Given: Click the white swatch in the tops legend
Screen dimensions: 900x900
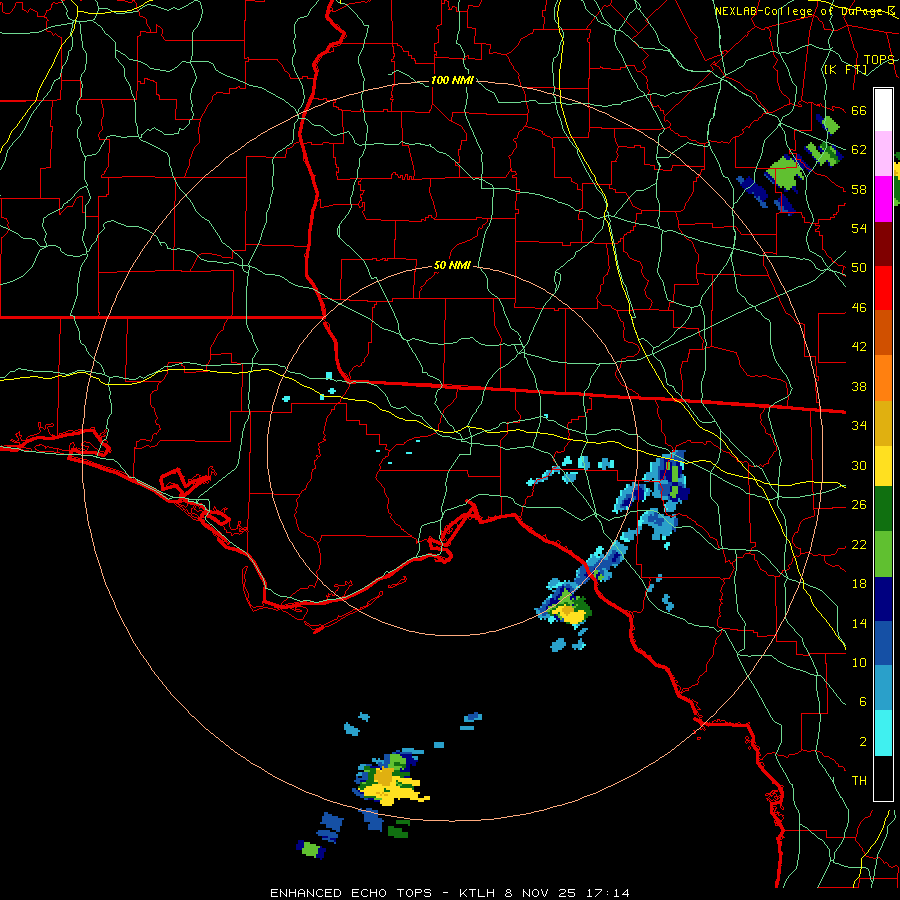Looking at the screenshot, I should click(883, 110).
